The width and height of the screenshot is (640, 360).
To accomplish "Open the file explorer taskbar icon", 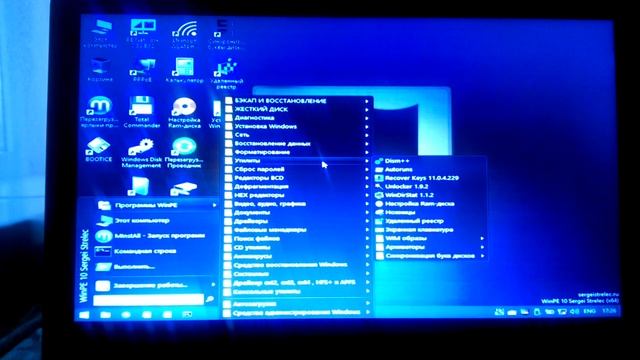I will click(105, 314).
